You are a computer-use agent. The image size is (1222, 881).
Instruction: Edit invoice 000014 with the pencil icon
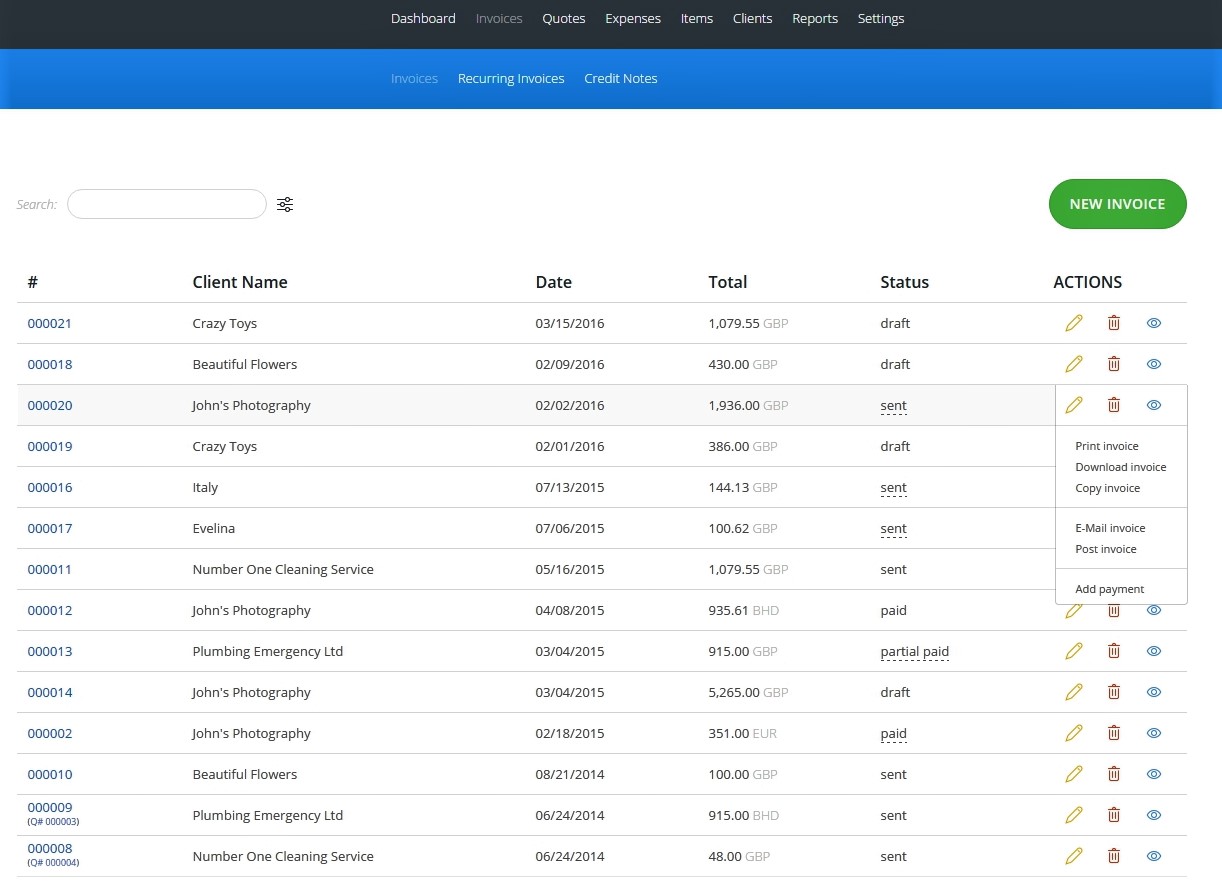pyautogui.click(x=1074, y=692)
